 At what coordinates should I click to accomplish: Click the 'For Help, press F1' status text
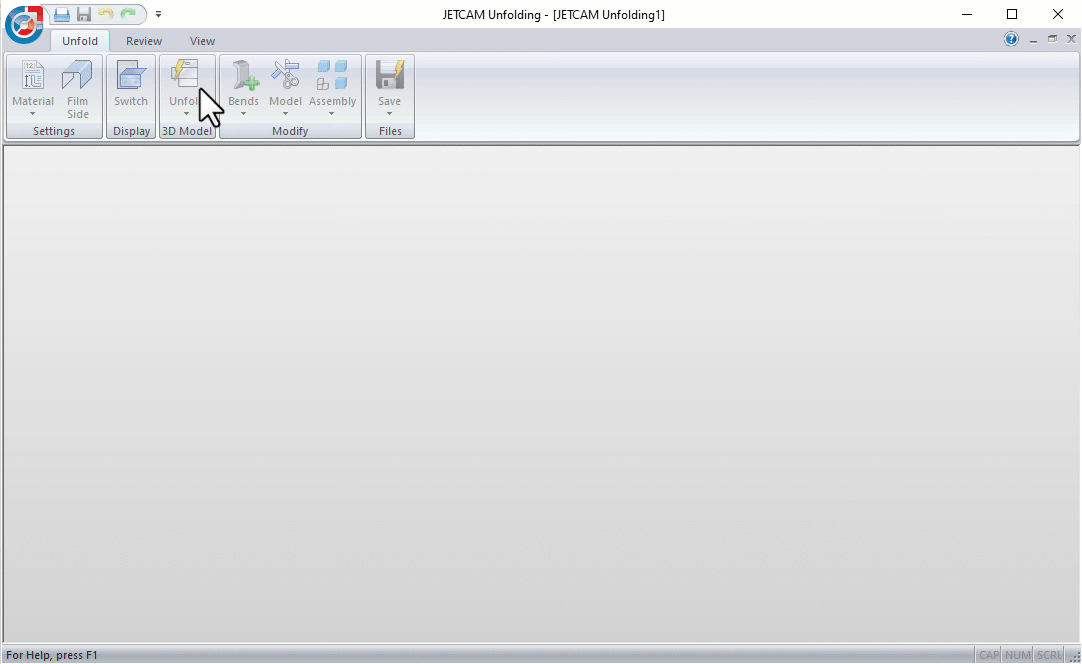coord(52,655)
